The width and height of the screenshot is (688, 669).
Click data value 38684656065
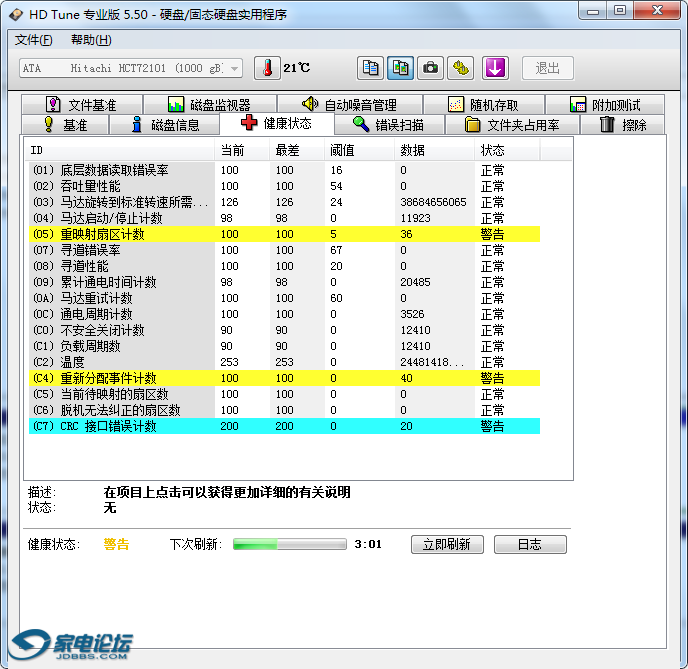click(433, 202)
